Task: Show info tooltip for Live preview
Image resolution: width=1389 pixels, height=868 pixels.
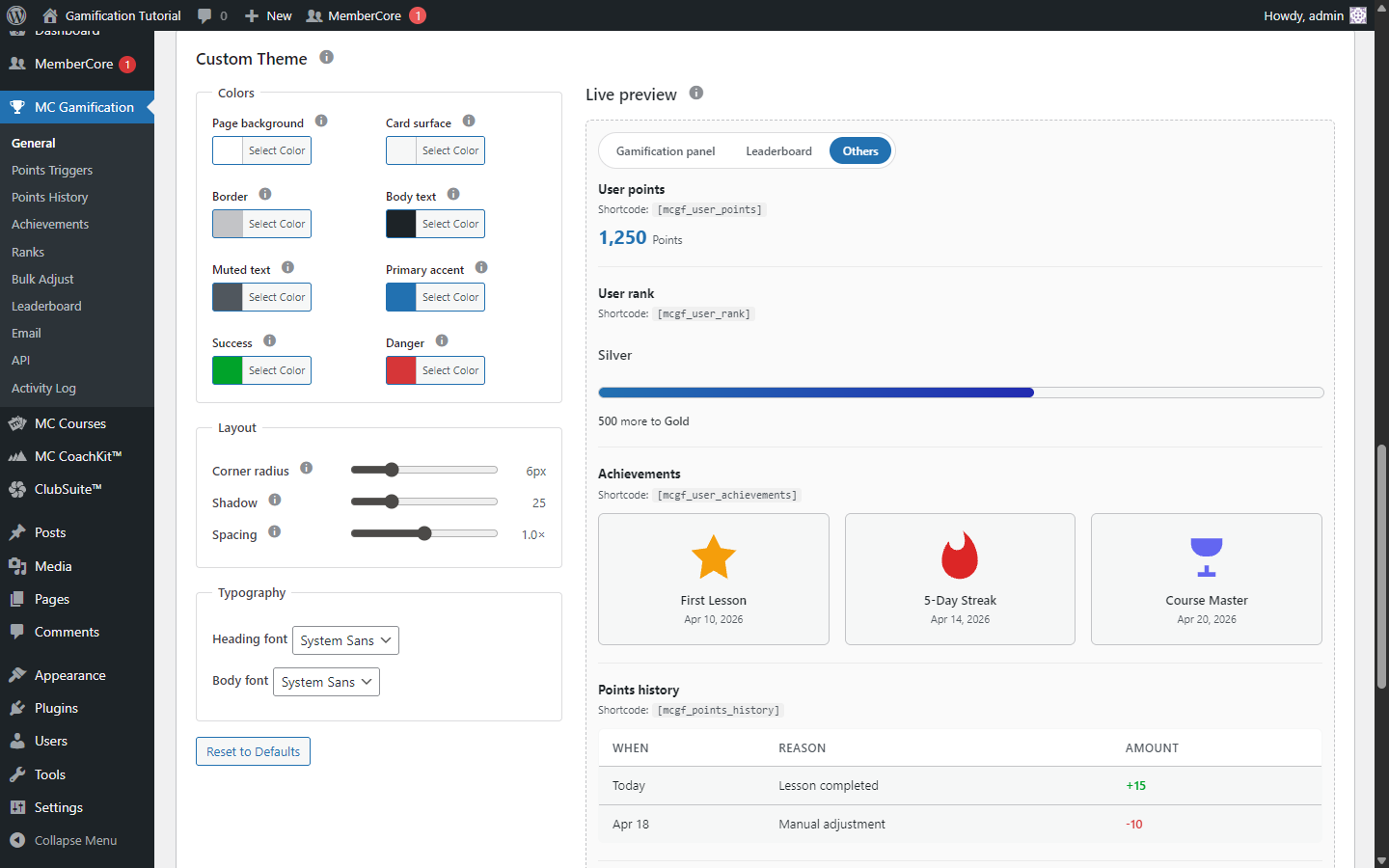Action: pos(696,93)
